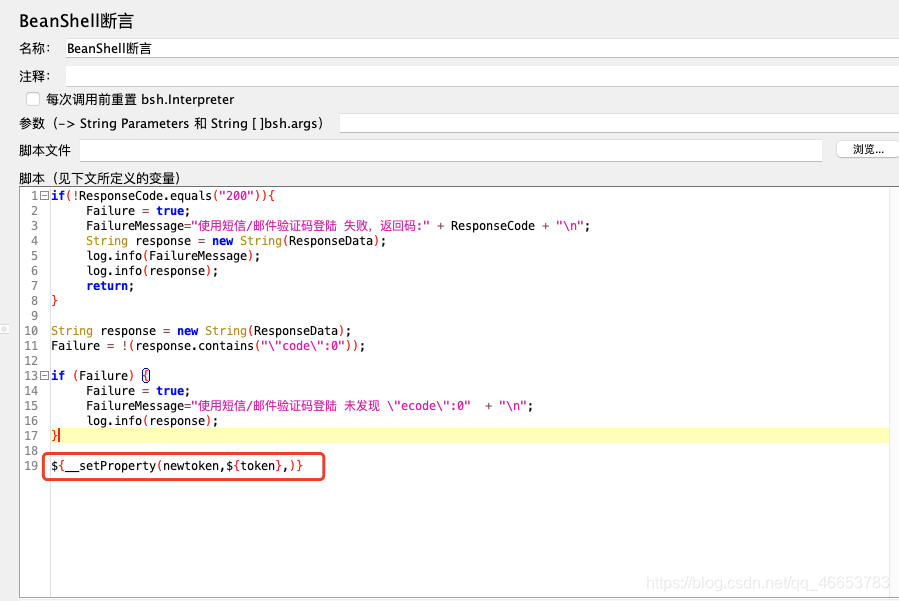Click the closing brace on line 17

point(55,436)
